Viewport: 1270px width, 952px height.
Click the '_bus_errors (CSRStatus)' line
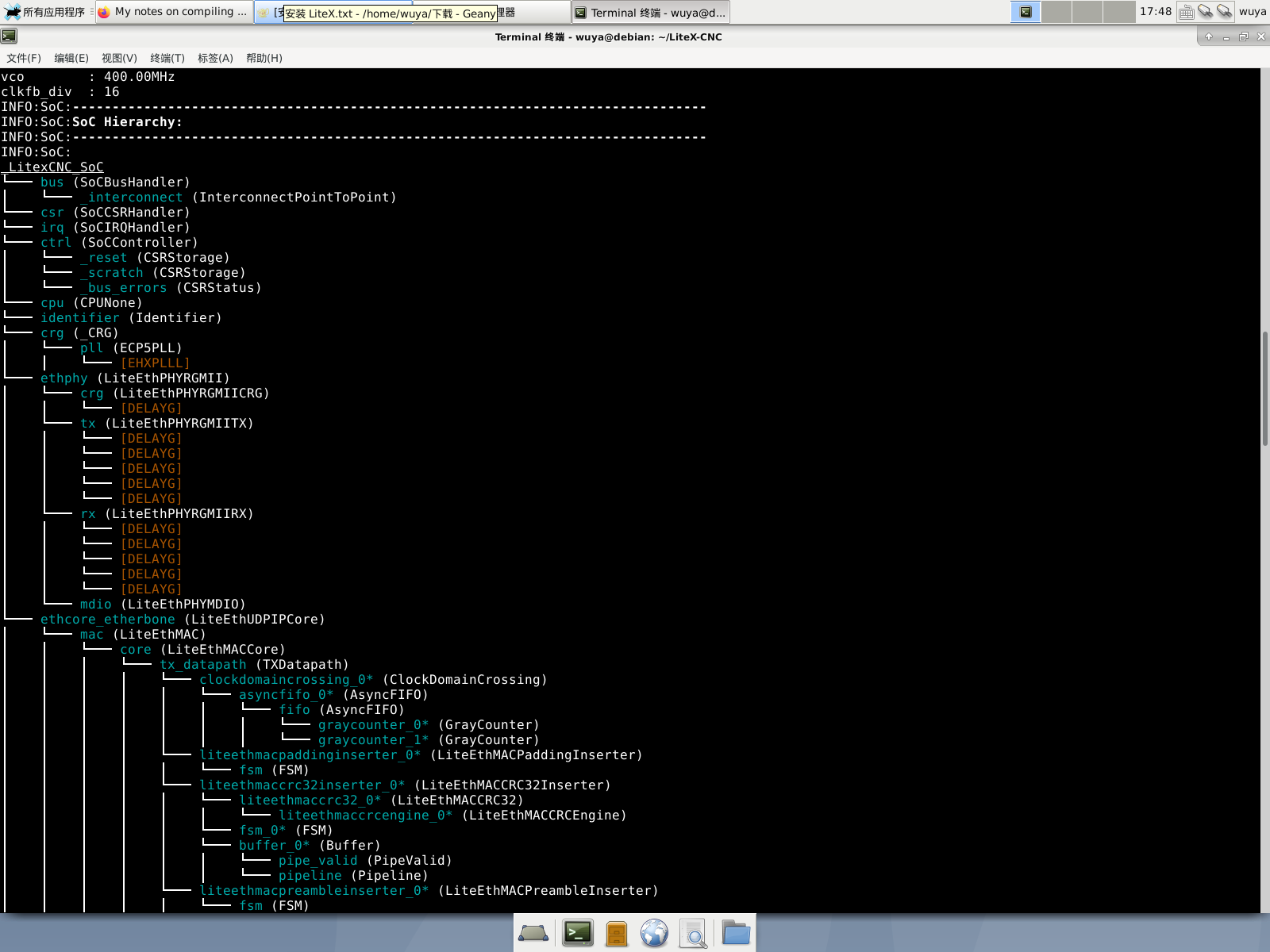point(171,288)
